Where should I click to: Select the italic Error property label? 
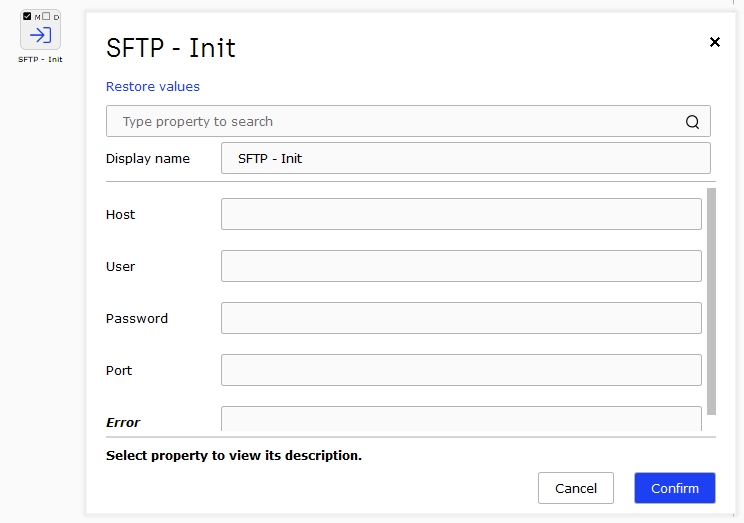[123, 422]
